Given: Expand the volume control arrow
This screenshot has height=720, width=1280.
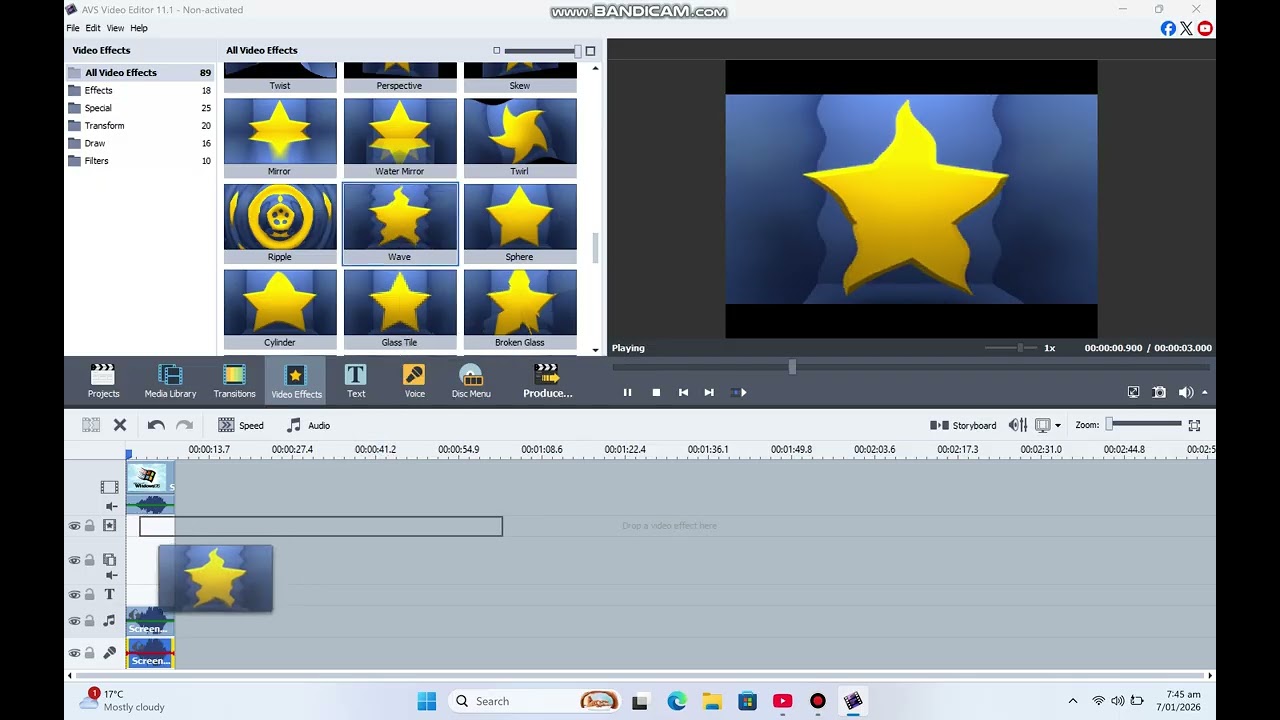Looking at the screenshot, I should click(1204, 392).
